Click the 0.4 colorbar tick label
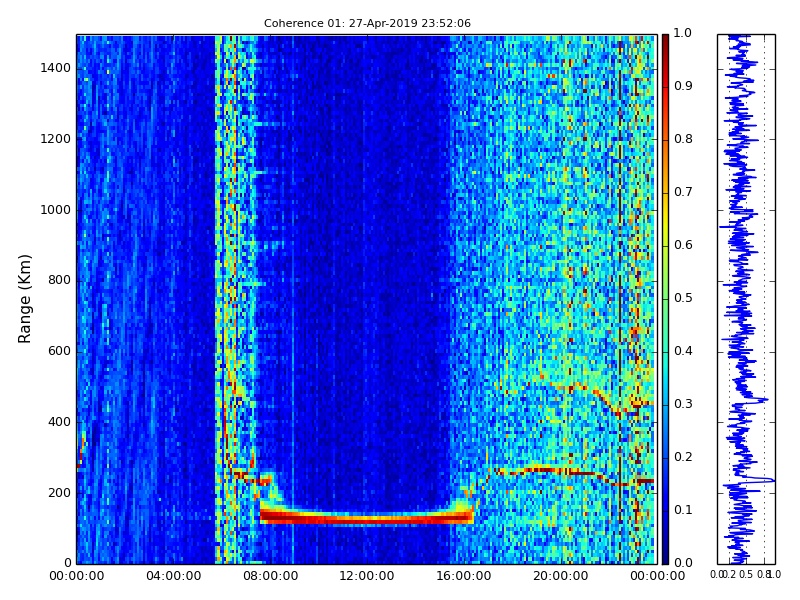 pyautogui.click(x=683, y=351)
